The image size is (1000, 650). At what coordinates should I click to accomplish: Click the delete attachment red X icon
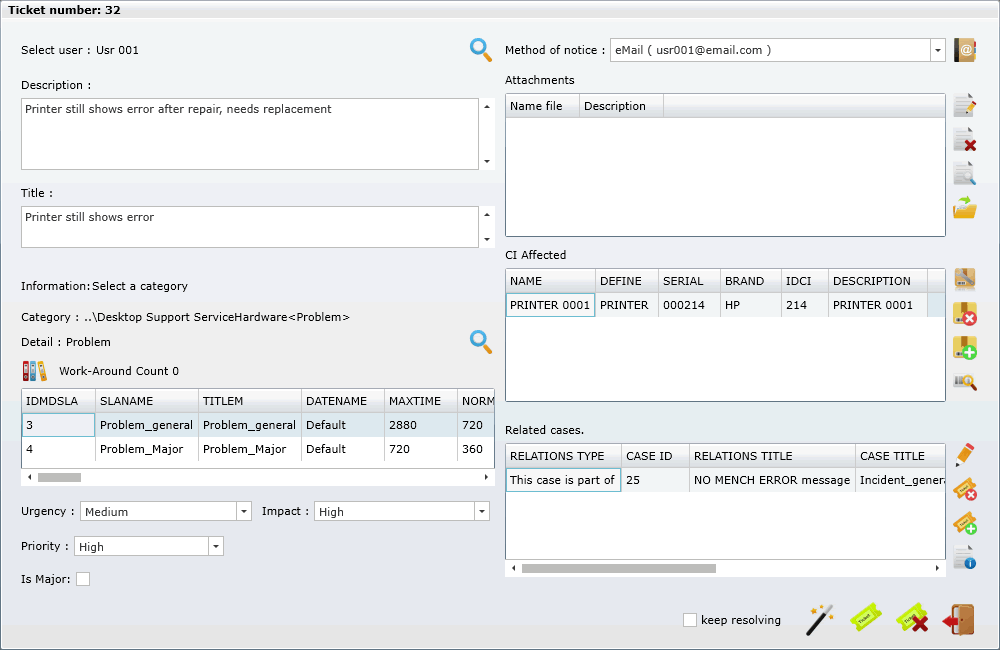click(x=965, y=140)
